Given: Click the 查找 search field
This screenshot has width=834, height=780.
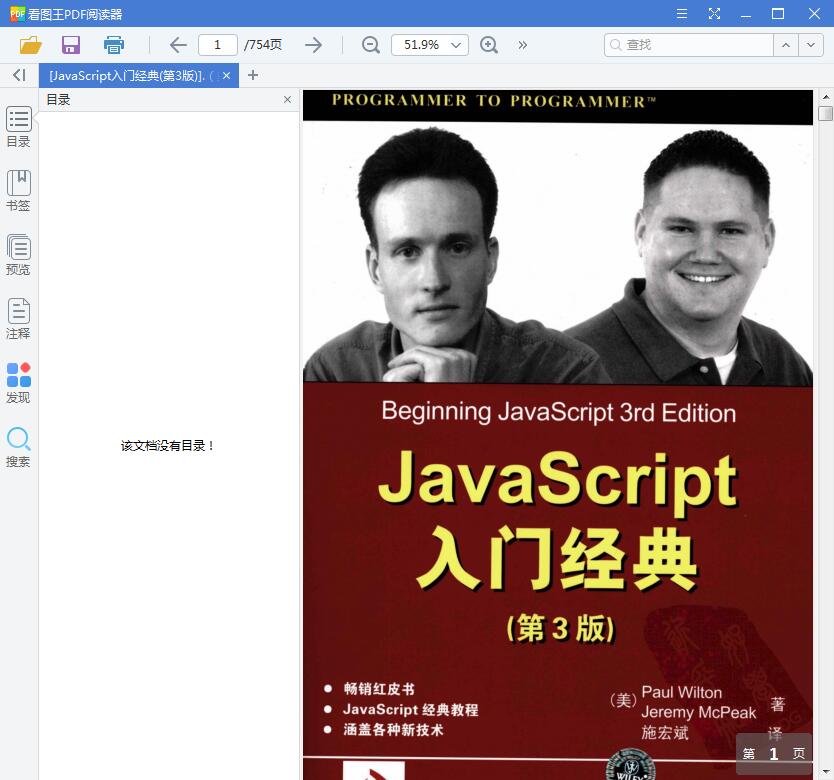Looking at the screenshot, I should tap(688, 45).
